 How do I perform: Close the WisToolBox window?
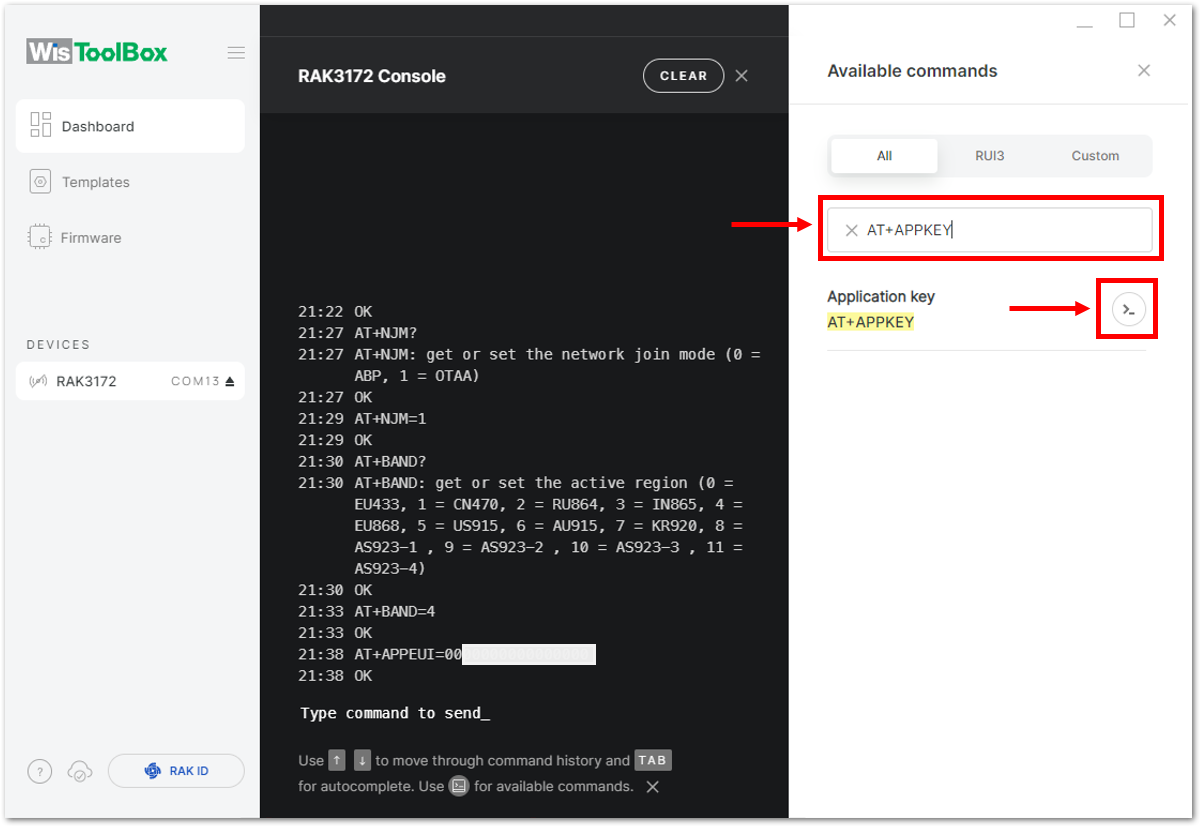pyautogui.click(x=1169, y=20)
